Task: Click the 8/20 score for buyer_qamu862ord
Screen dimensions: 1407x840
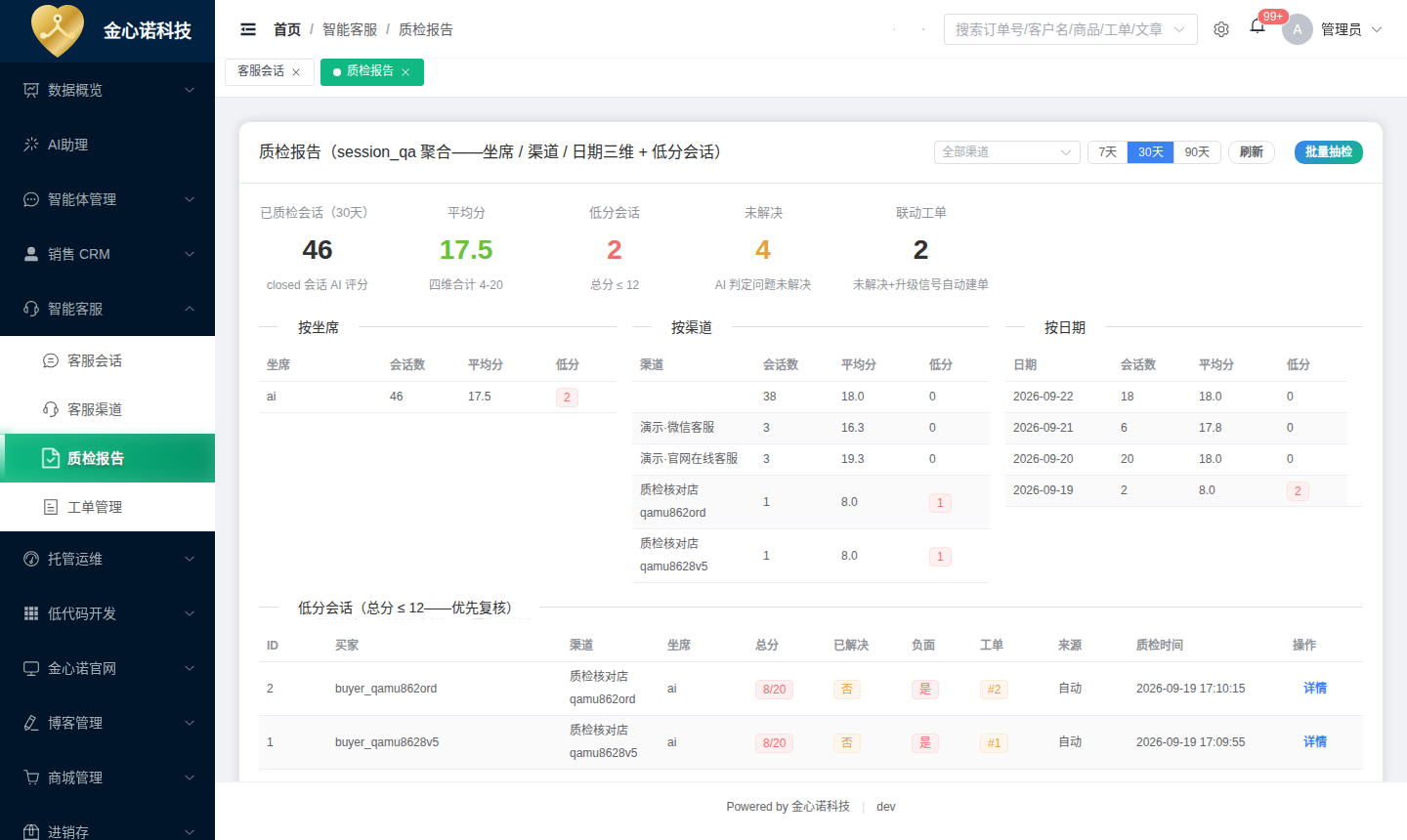Action: coord(774,690)
